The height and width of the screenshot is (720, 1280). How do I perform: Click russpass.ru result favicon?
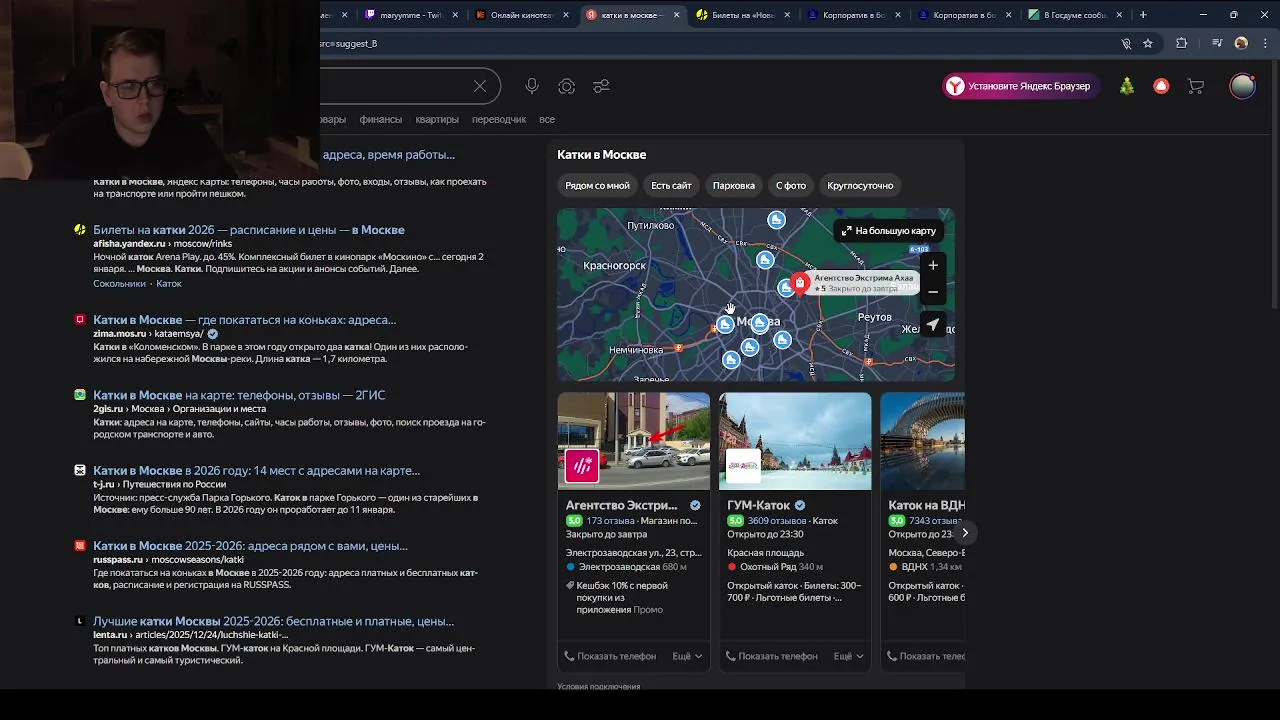(80, 546)
